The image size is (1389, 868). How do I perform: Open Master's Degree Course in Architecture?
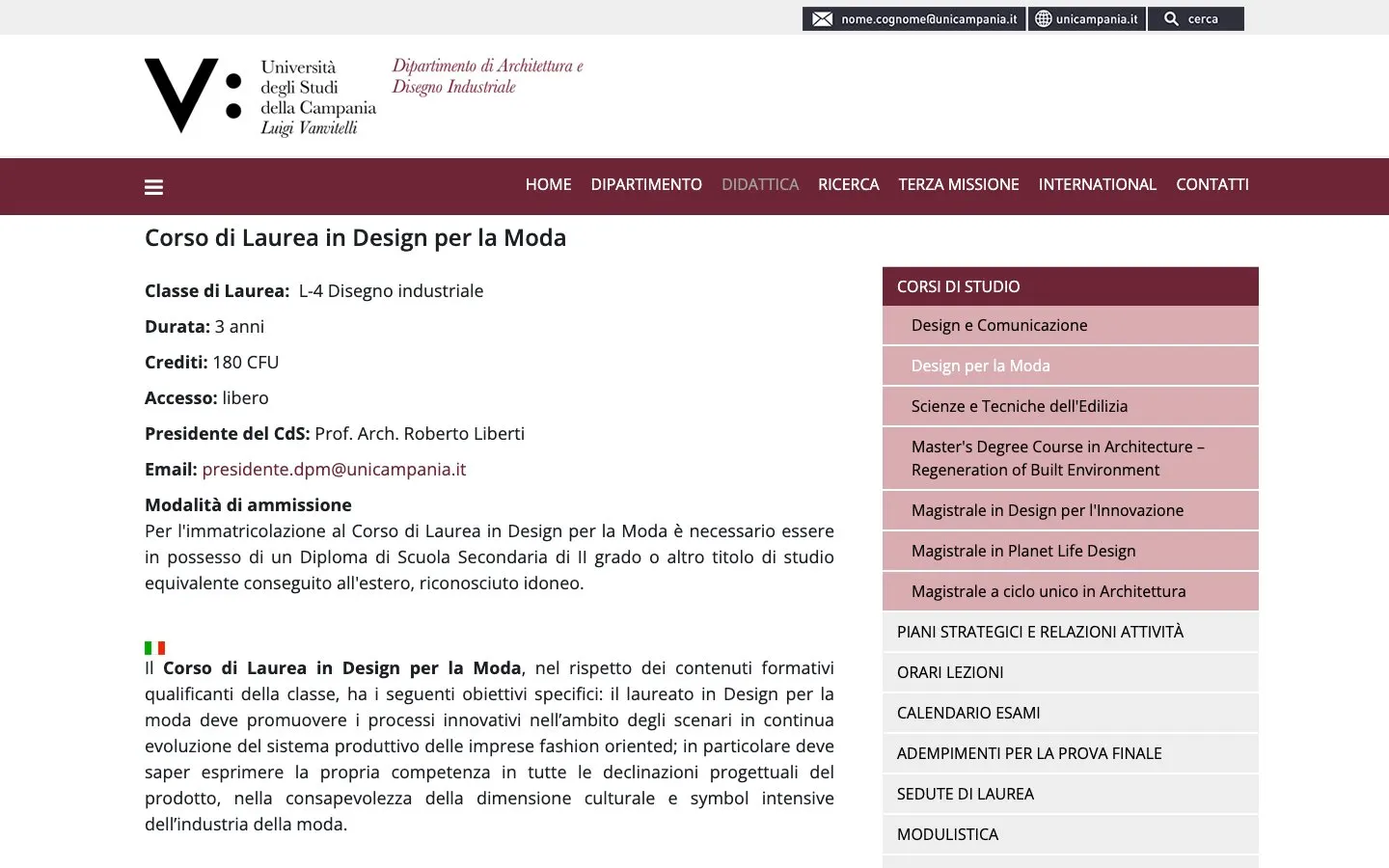[1071, 458]
